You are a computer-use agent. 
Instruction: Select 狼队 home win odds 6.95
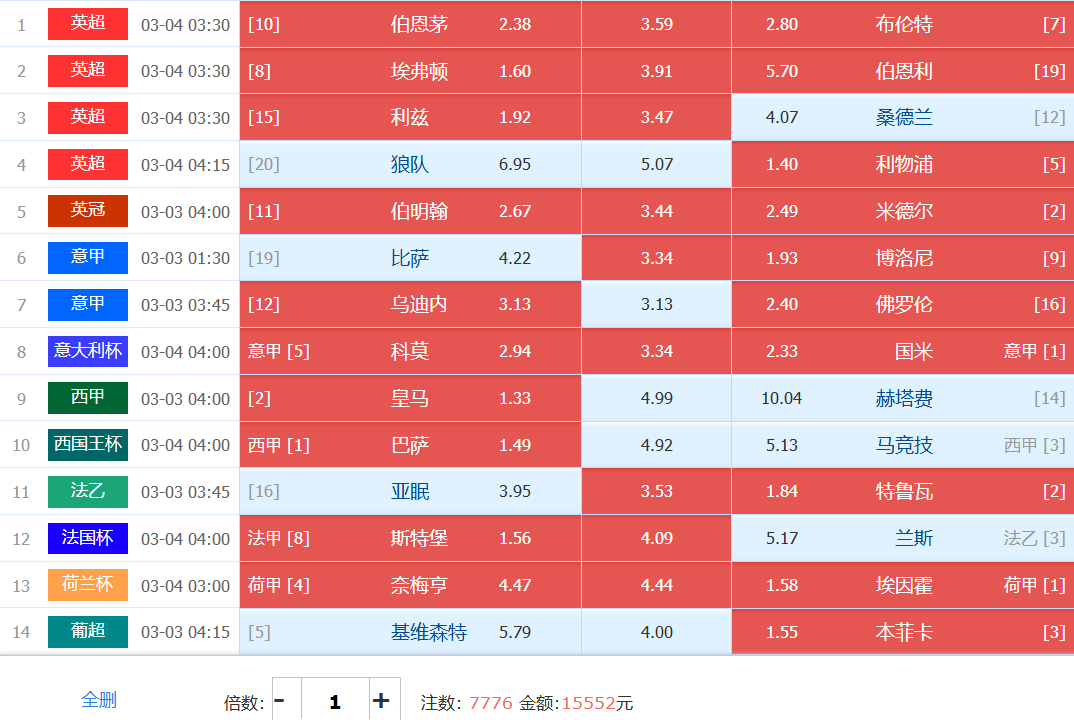click(410, 164)
